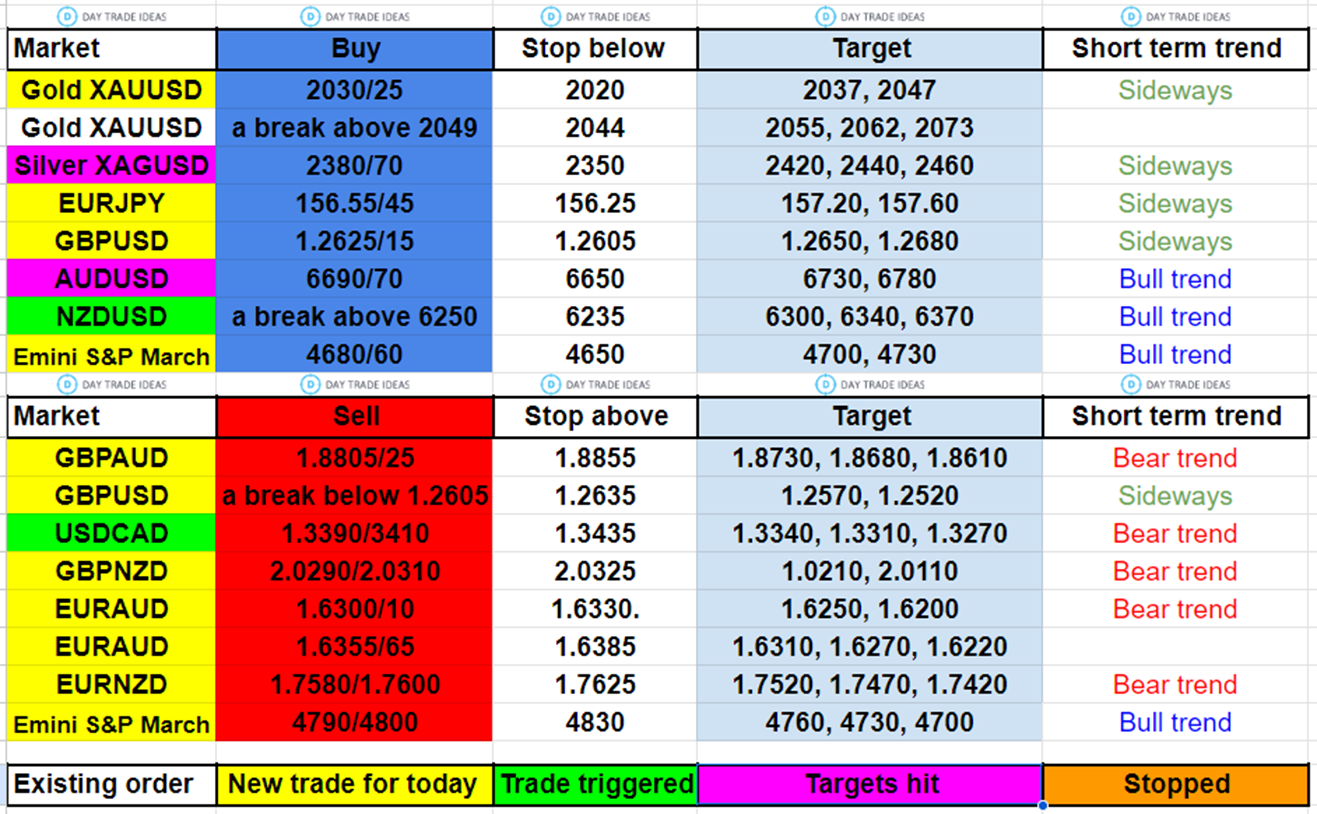Click the EURJPY stop value 156.25

click(x=595, y=204)
